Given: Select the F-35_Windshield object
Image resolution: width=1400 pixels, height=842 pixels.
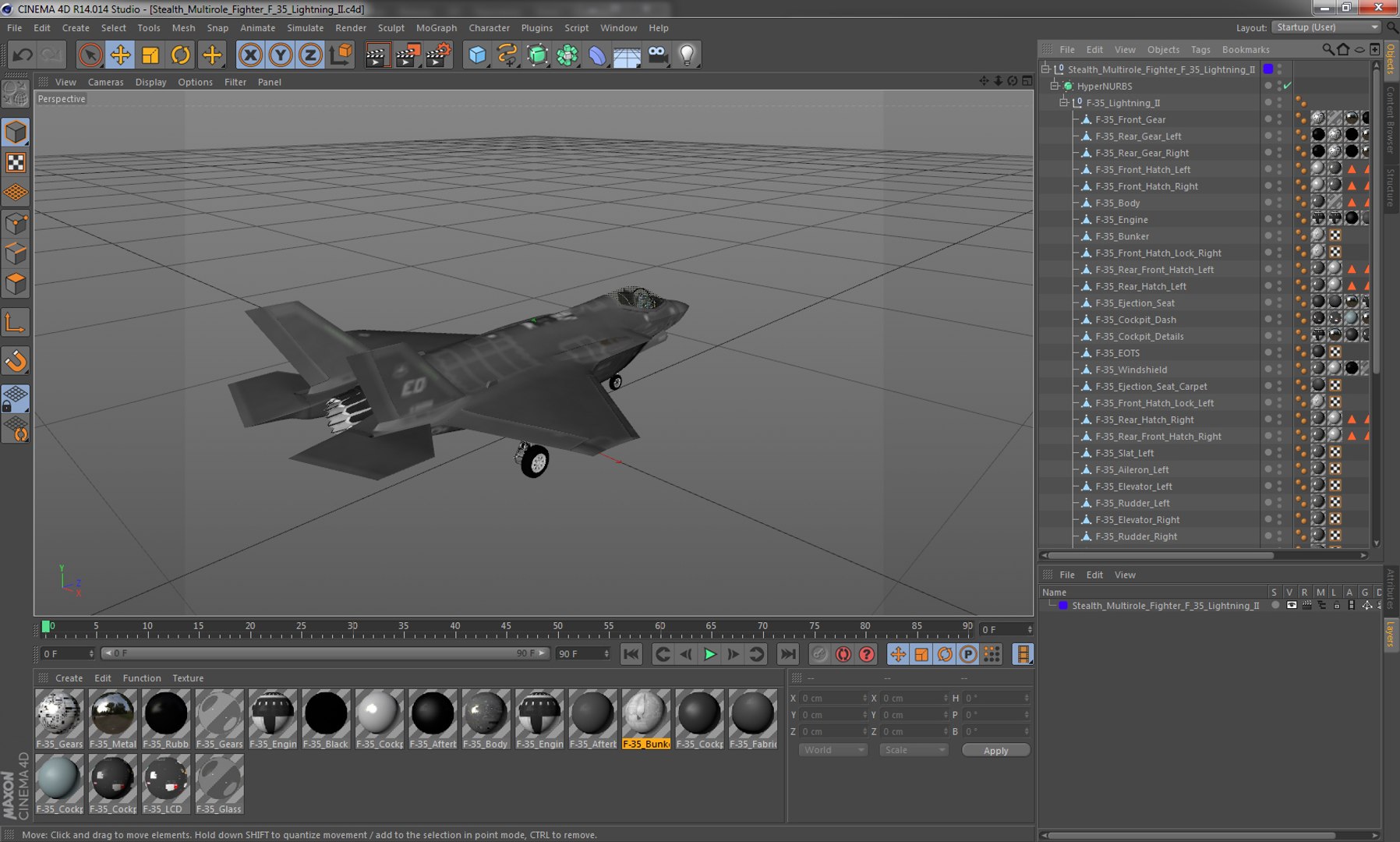Looking at the screenshot, I should coord(1130,370).
